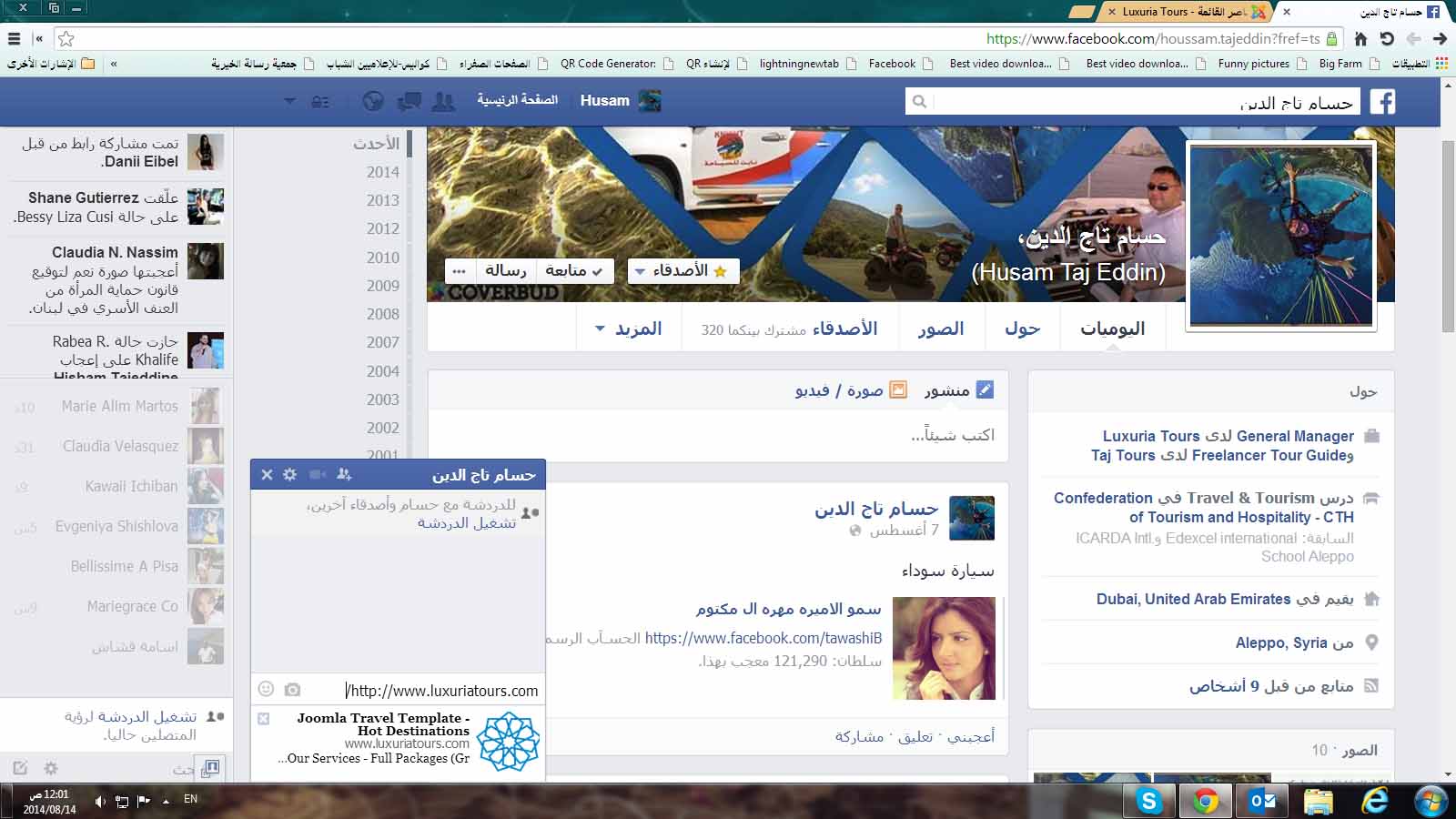Open Dubai, United Arab Emirates link
Viewport: 1456px width, 819px height.
(1193, 599)
